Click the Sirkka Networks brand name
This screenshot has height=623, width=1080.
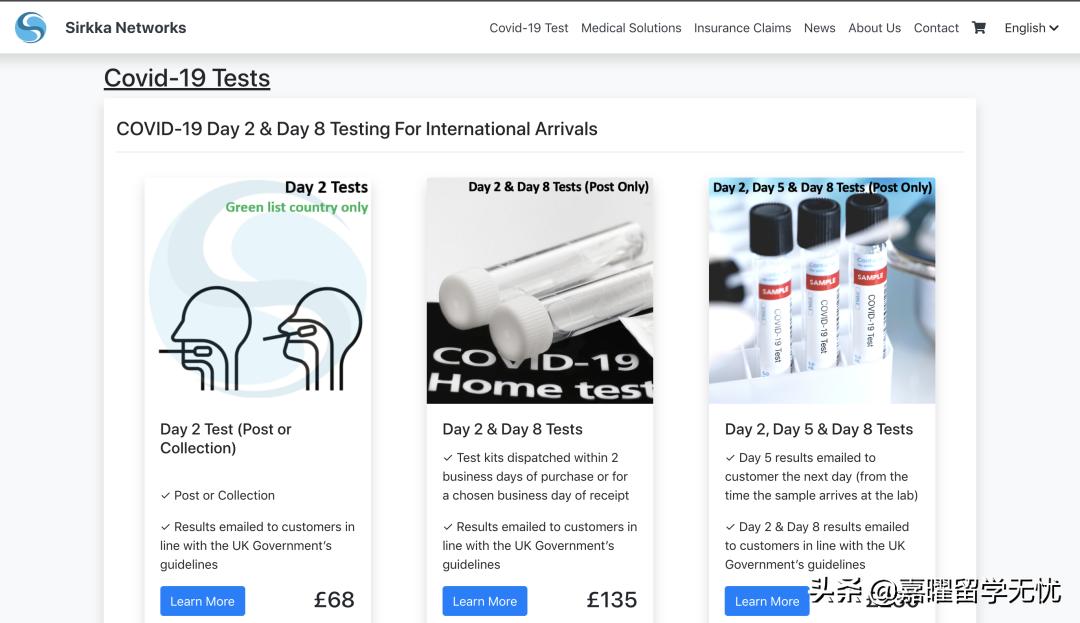click(x=125, y=28)
